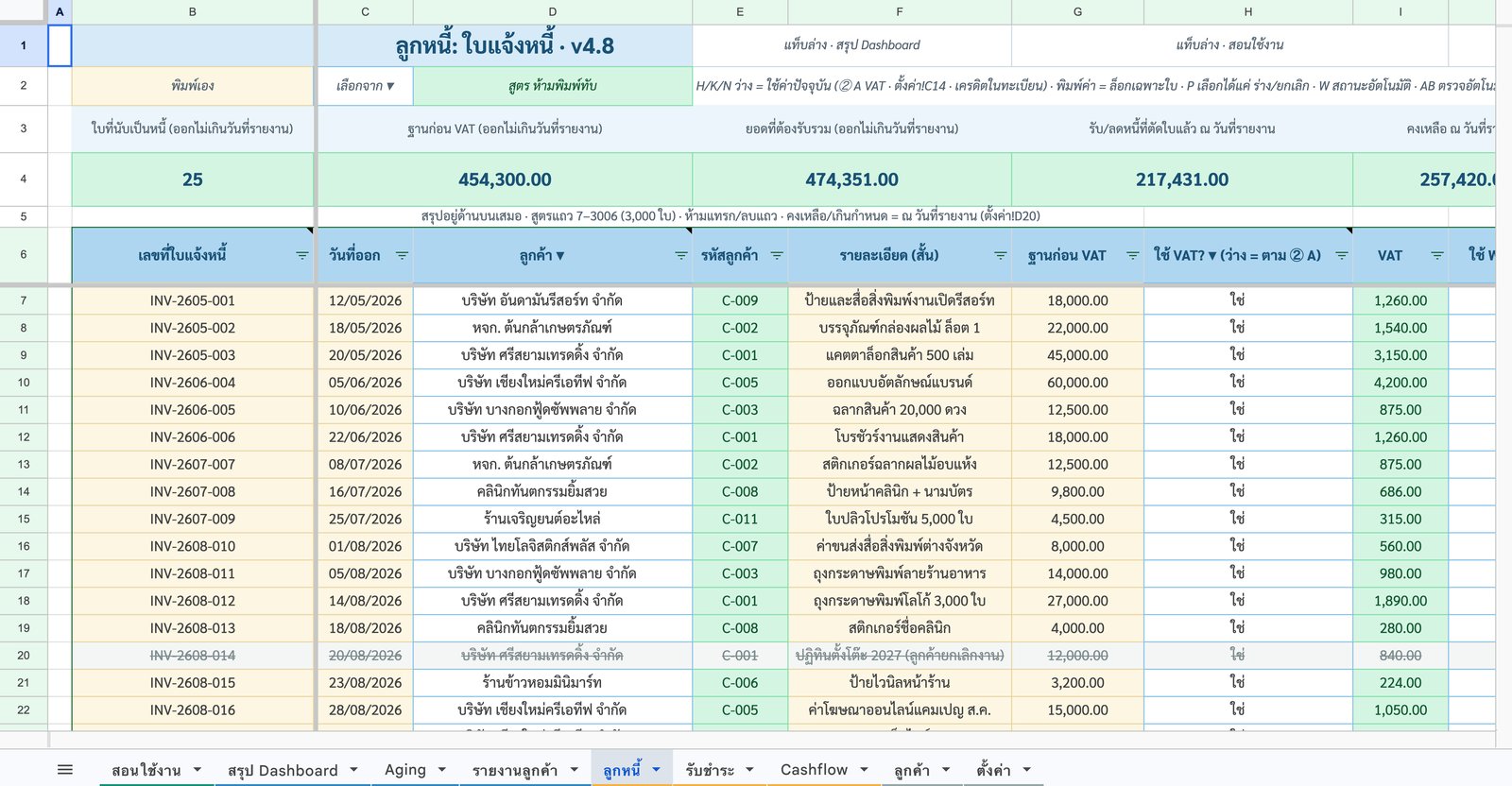Select cell with total 474,351.00
Image resolution: width=1512 pixels, height=786 pixels.
(851, 179)
